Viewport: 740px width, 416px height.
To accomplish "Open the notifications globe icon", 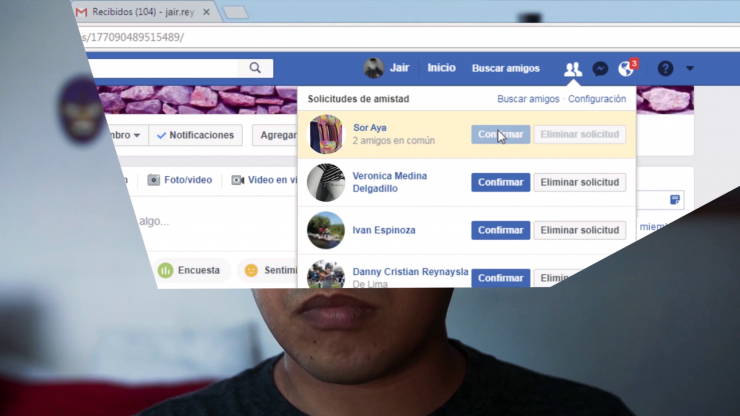I will click(626, 68).
